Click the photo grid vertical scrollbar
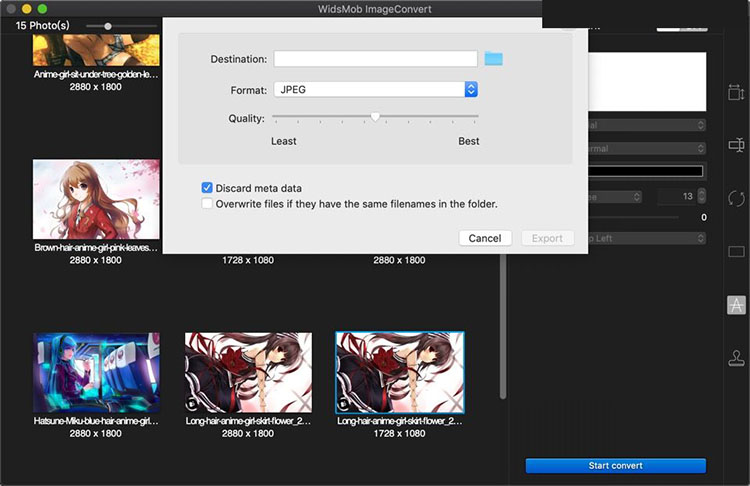 (503, 325)
